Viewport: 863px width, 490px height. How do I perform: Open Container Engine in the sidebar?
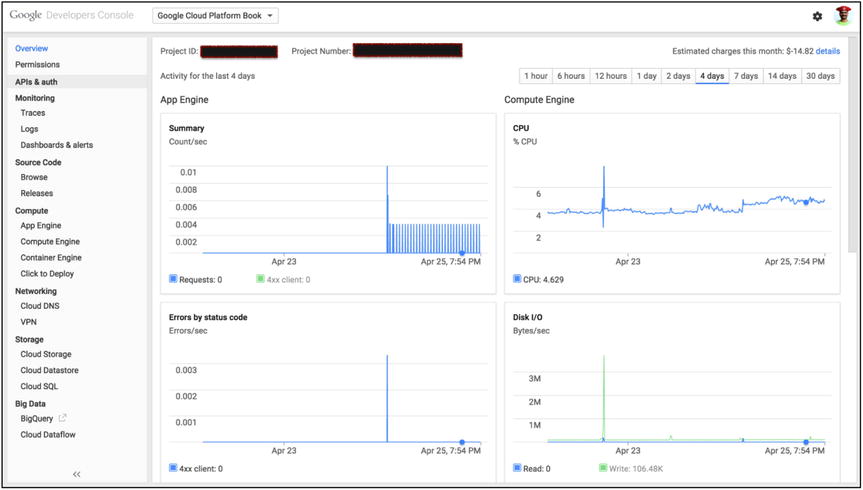tap(51, 258)
